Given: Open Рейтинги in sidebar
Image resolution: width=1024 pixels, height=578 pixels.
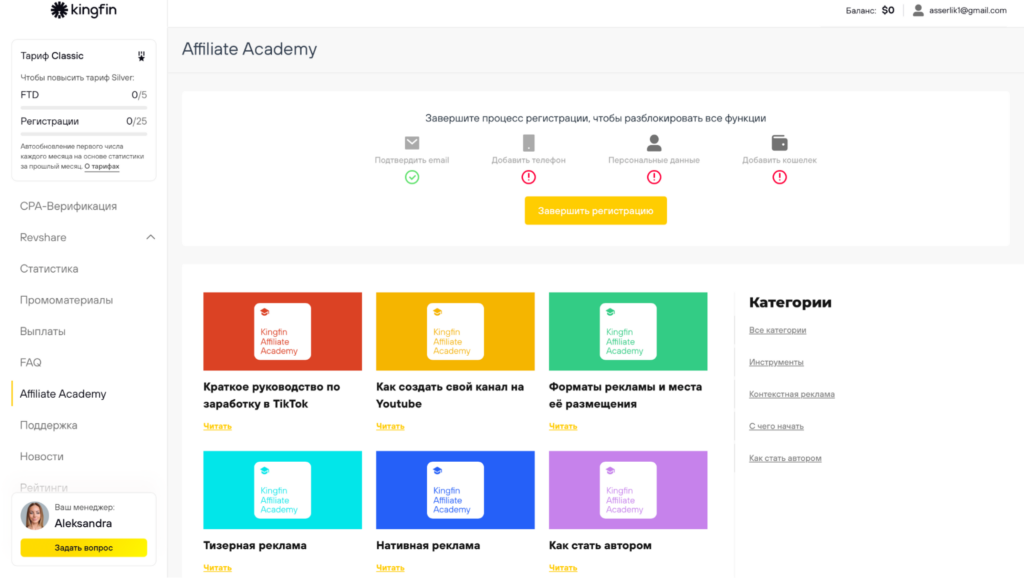Looking at the screenshot, I should [x=44, y=487].
